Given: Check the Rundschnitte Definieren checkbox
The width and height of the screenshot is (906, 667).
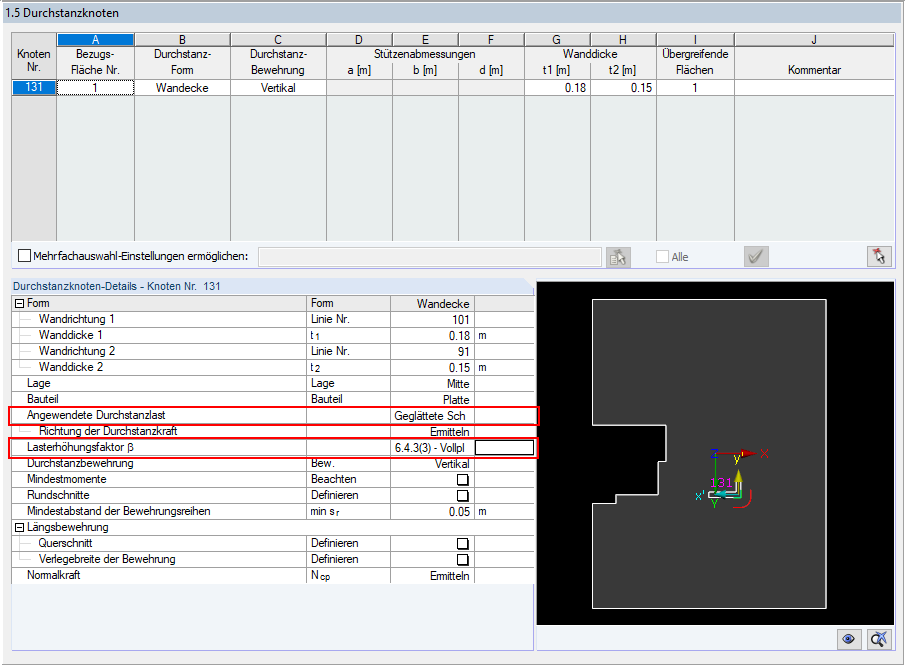Looking at the screenshot, I should [462, 495].
